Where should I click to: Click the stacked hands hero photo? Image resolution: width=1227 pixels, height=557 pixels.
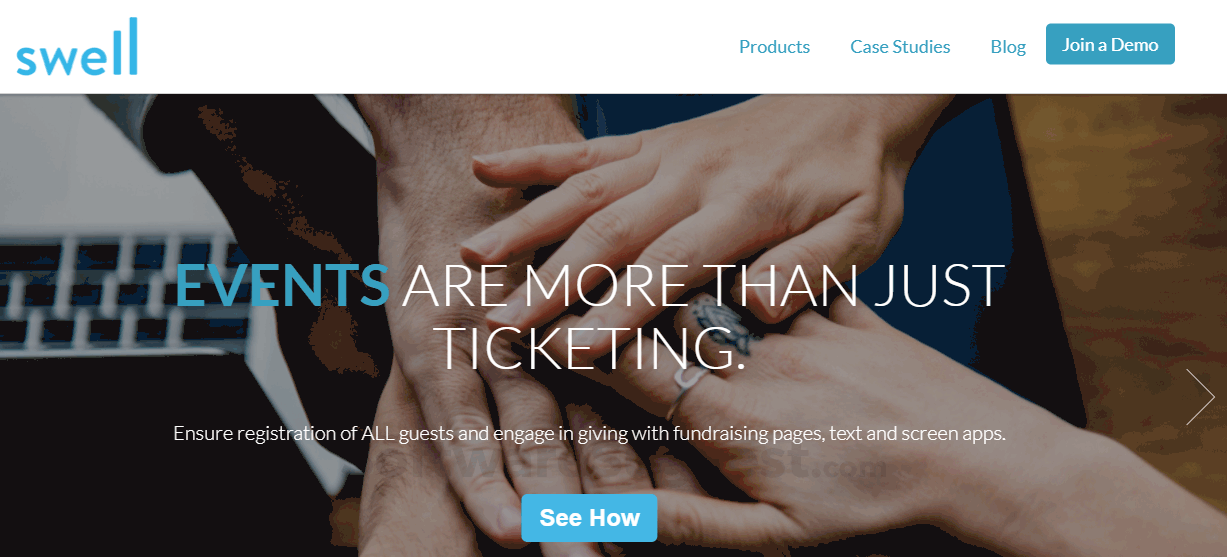coord(613,325)
